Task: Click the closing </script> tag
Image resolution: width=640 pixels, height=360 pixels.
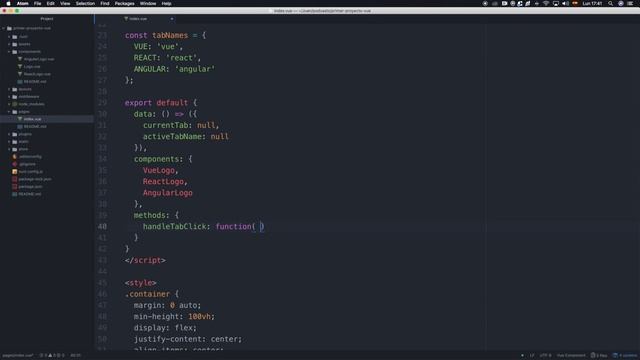Action: pyautogui.click(x=145, y=260)
